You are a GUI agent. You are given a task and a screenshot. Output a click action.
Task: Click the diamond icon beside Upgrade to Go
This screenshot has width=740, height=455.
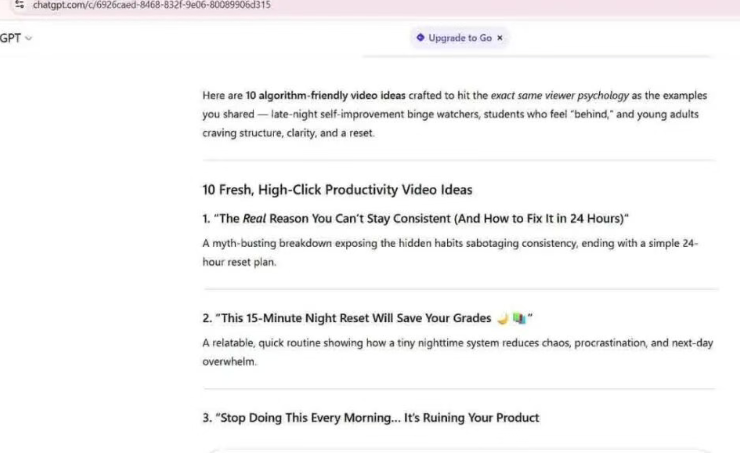pos(420,38)
